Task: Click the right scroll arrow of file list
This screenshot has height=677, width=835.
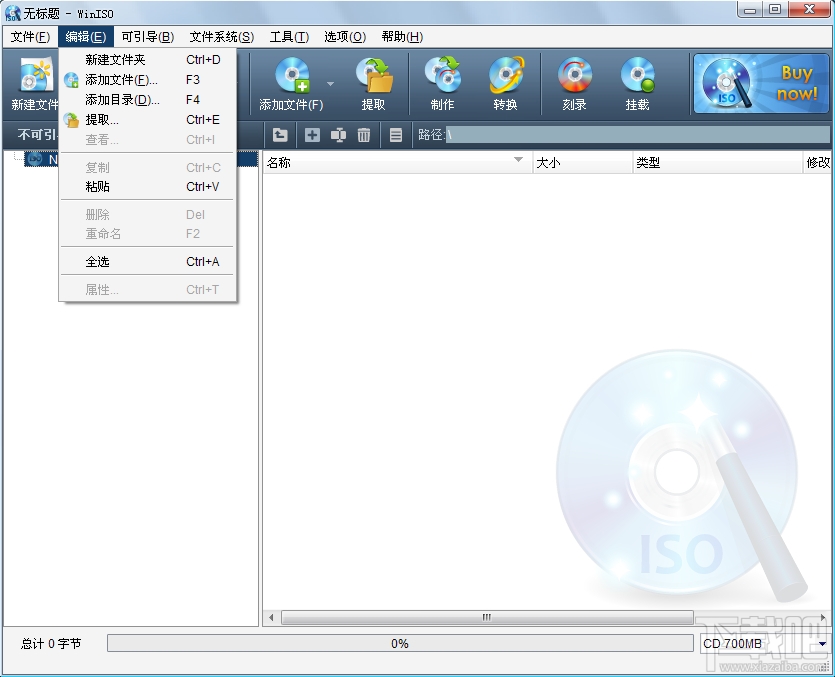Action: [x=823, y=617]
